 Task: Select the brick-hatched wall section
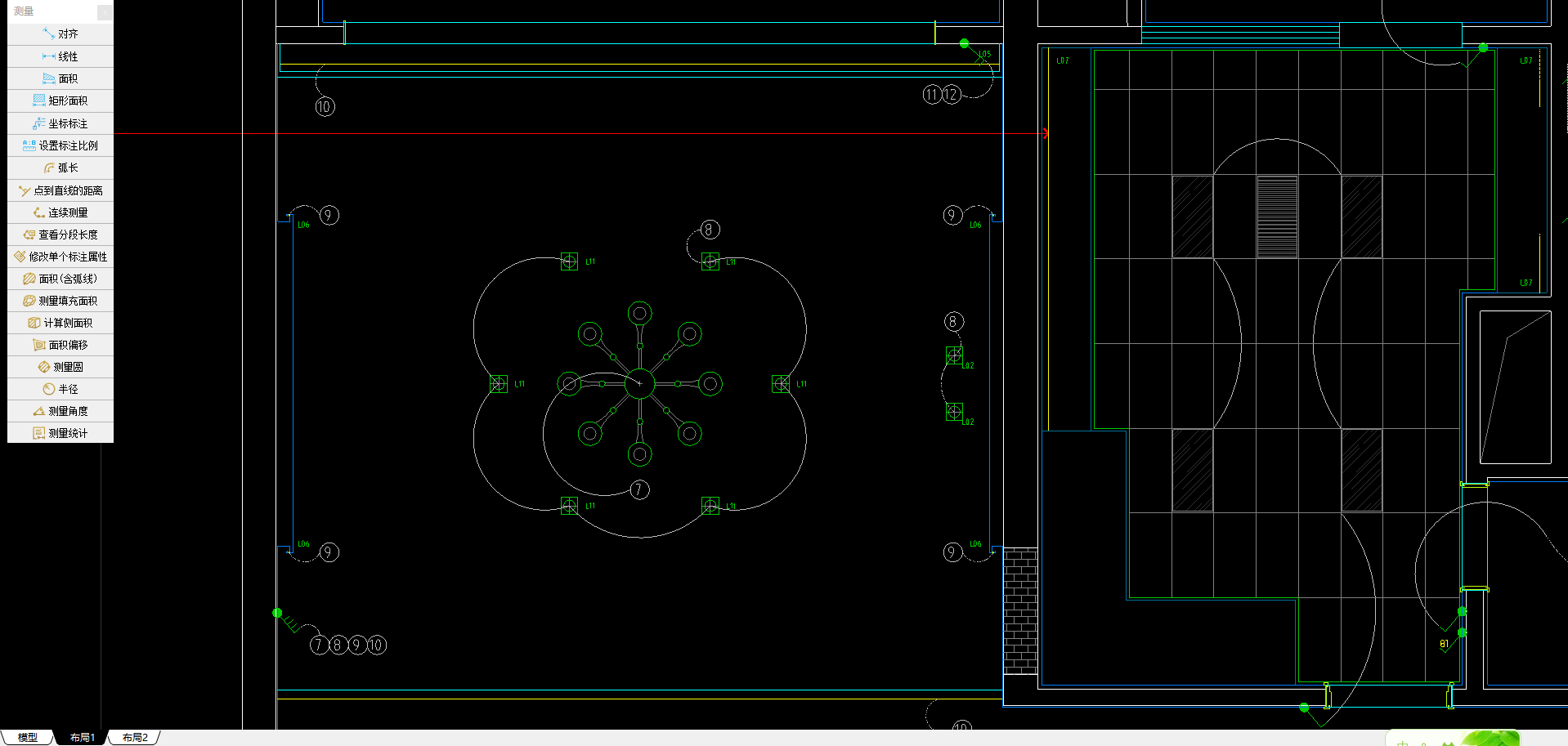pos(1020,611)
